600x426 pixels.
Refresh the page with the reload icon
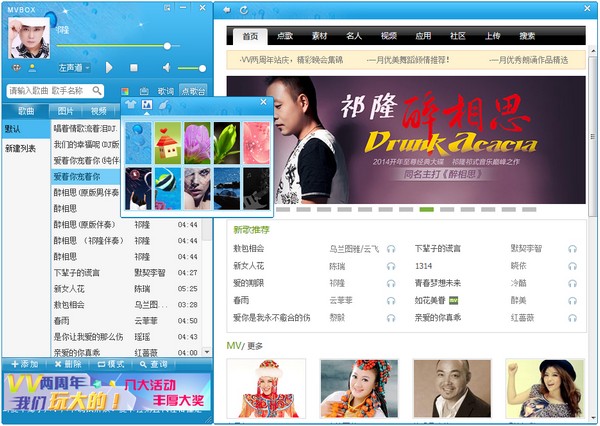coord(244,10)
